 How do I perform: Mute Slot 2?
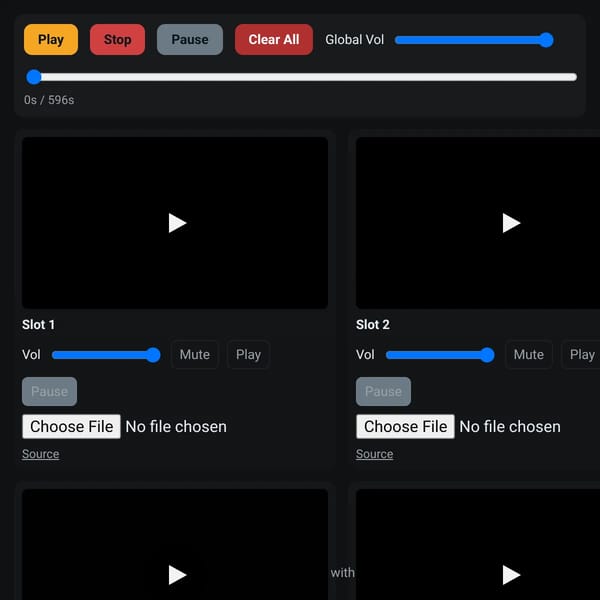528,354
